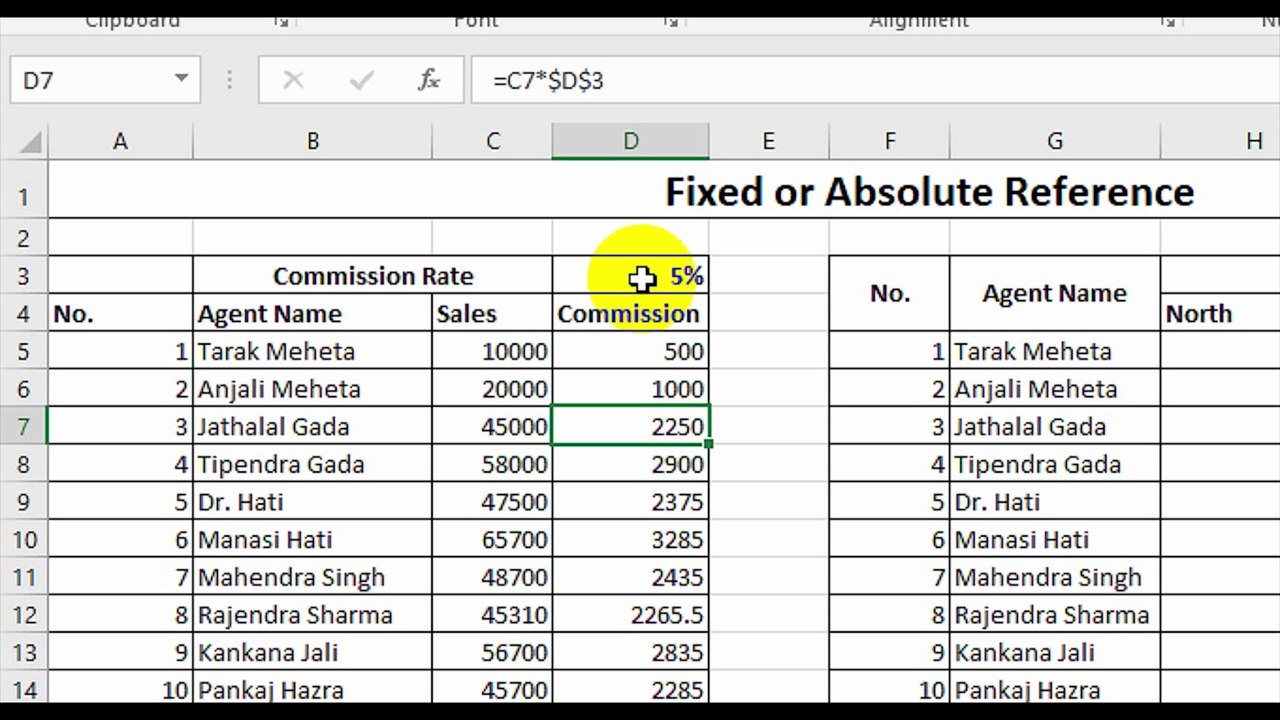Select commission value 500
Screen dimensions: 1280x720
631,351
